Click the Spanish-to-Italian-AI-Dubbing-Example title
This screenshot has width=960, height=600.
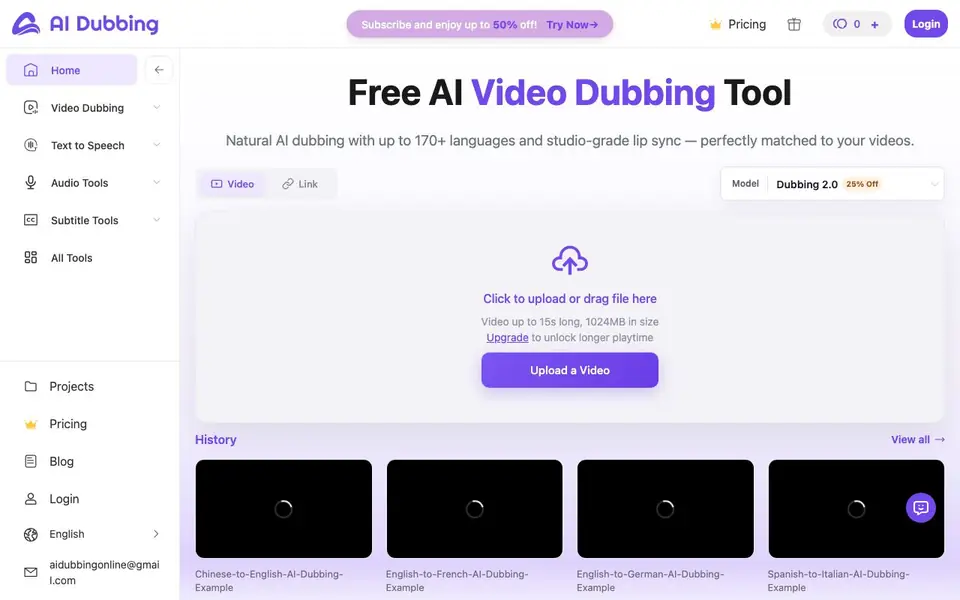pyautogui.click(x=838, y=580)
